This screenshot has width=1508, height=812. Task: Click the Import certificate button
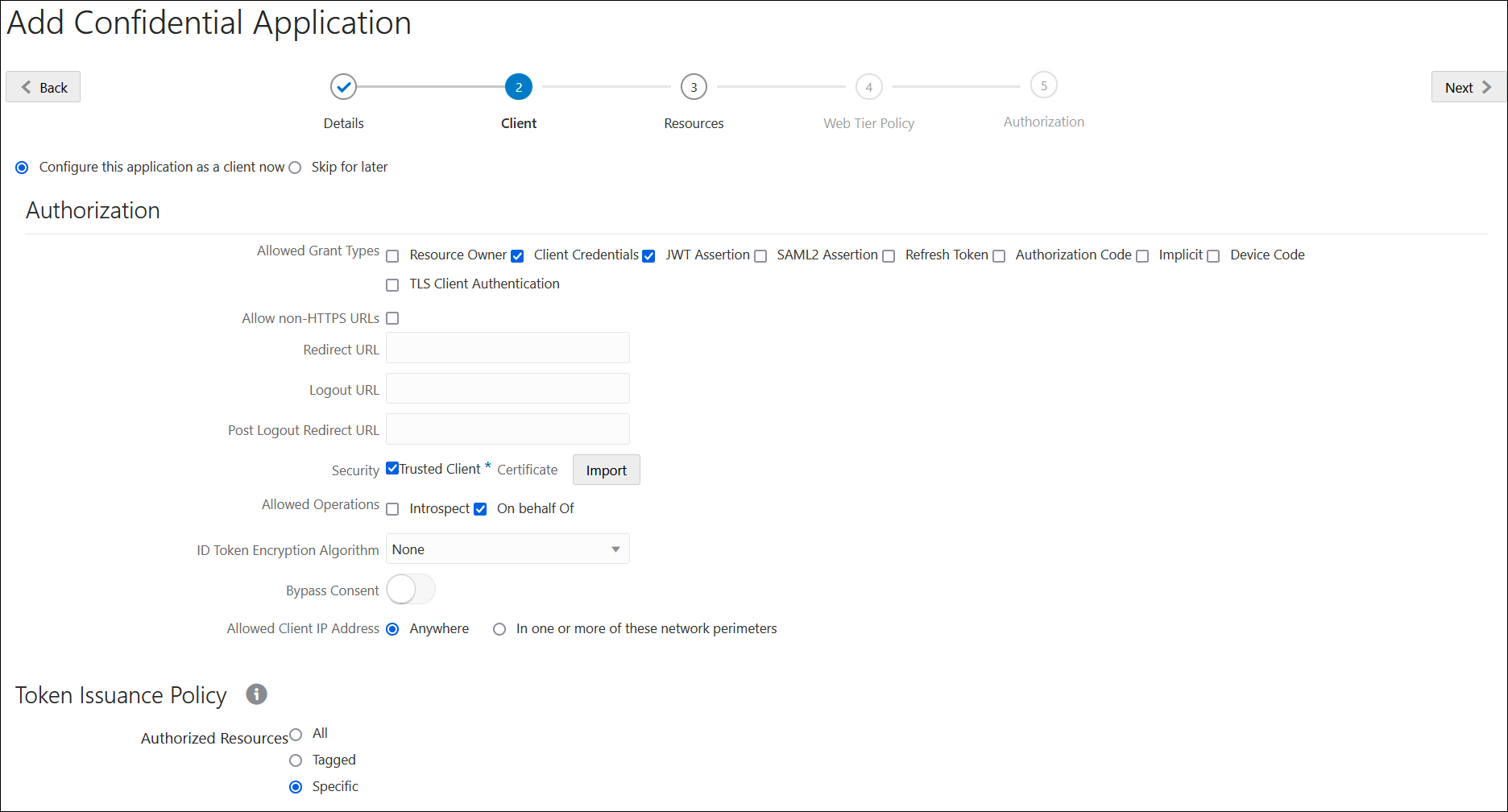(x=606, y=470)
